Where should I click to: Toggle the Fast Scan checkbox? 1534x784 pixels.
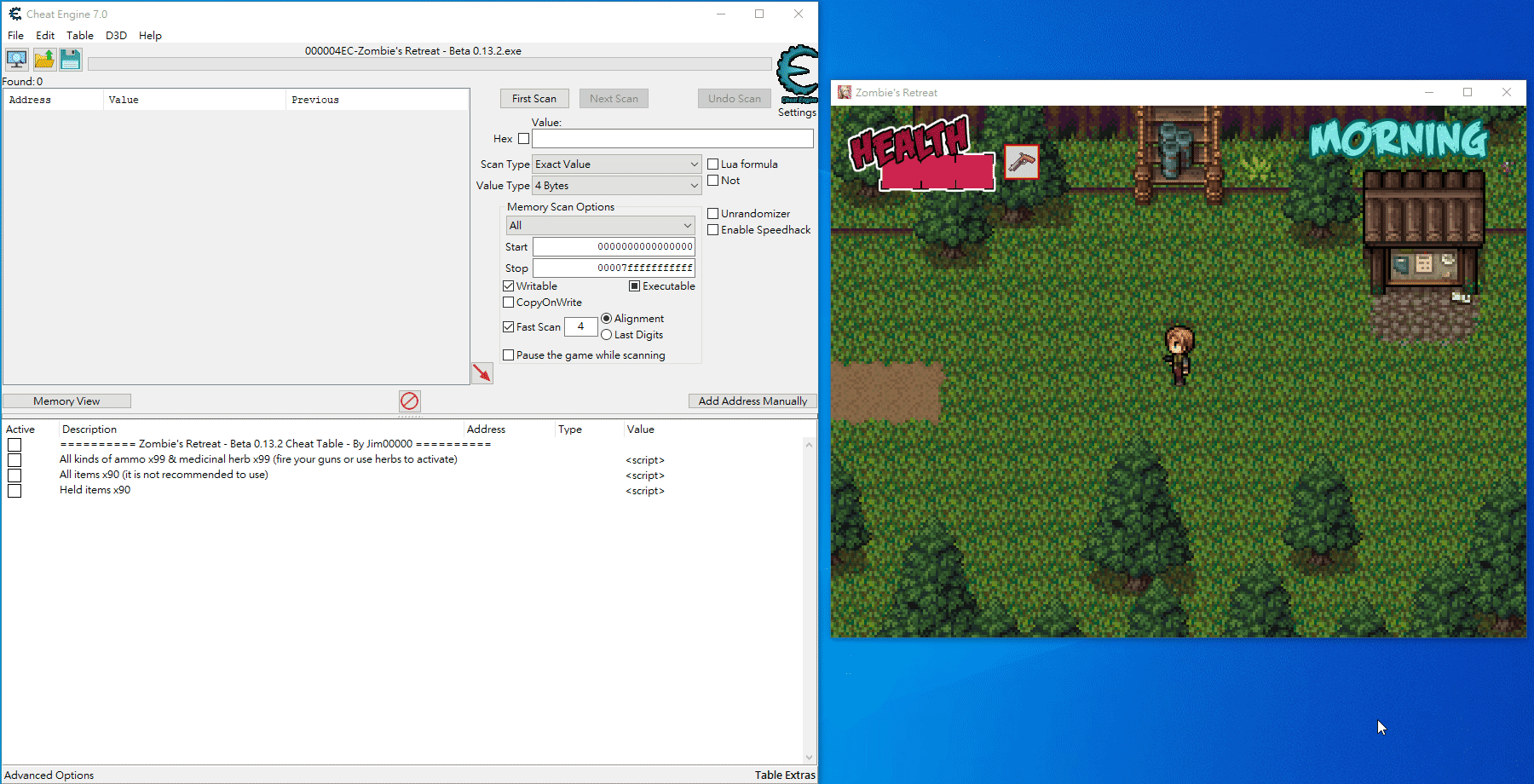click(x=509, y=327)
